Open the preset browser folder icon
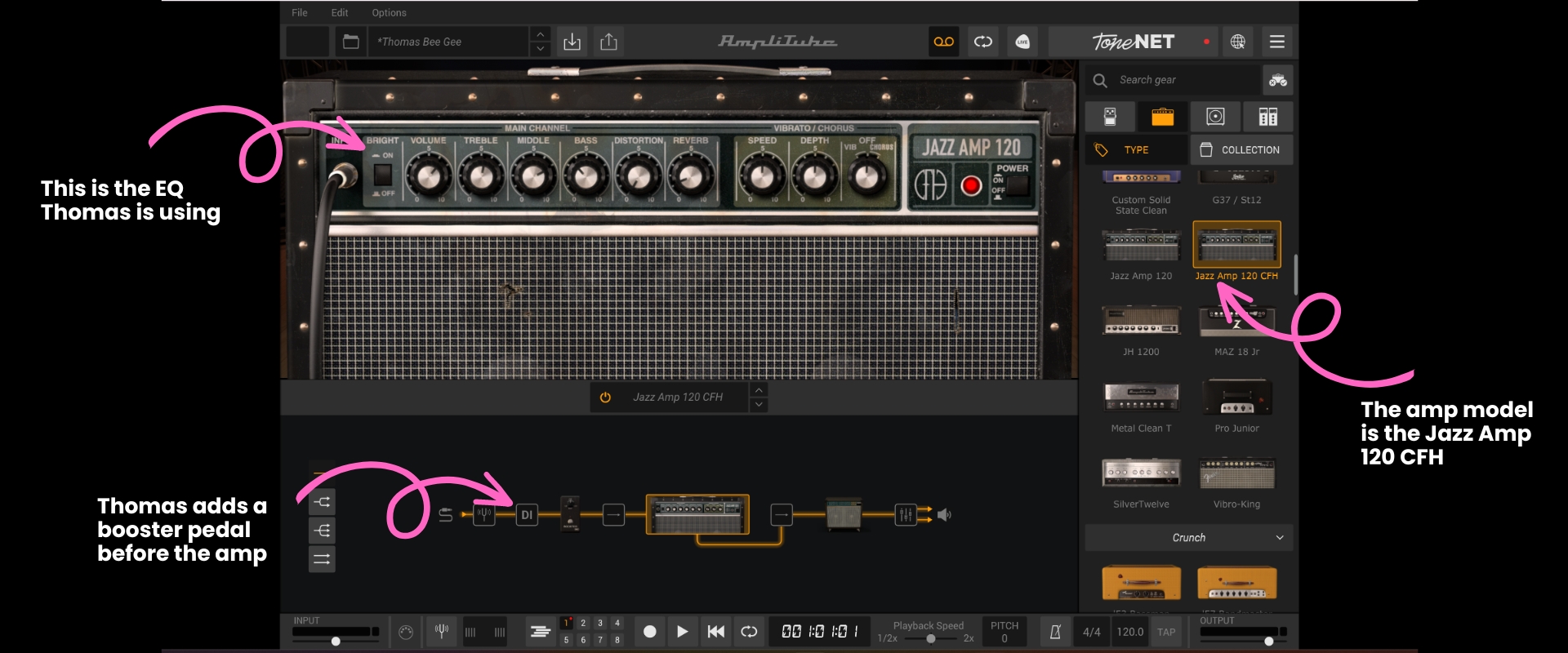This screenshot has height=653, width=1568. [350, 42]
